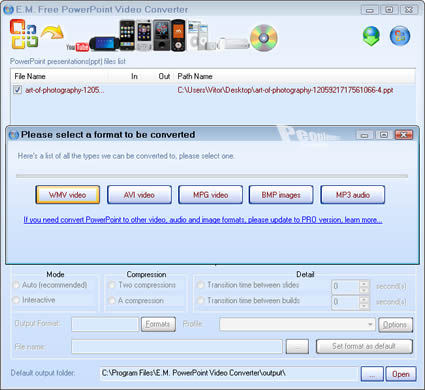The image size is (425, 390).
Task: Click the In column header
Action: pyautogui.click(x=134, y=76)
